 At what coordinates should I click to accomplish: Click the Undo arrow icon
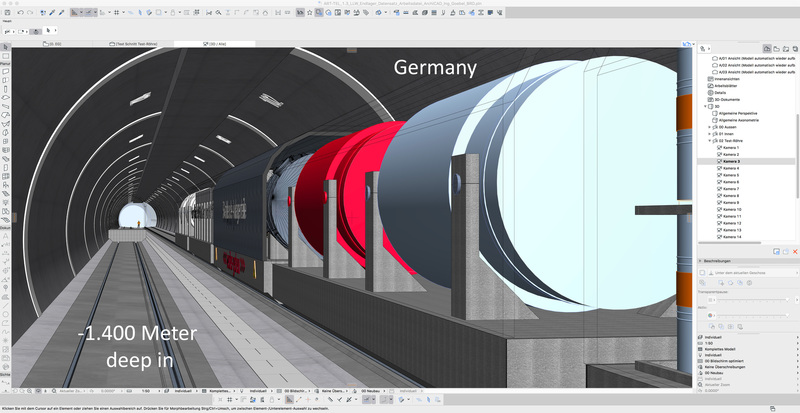(x=22, y=13)
